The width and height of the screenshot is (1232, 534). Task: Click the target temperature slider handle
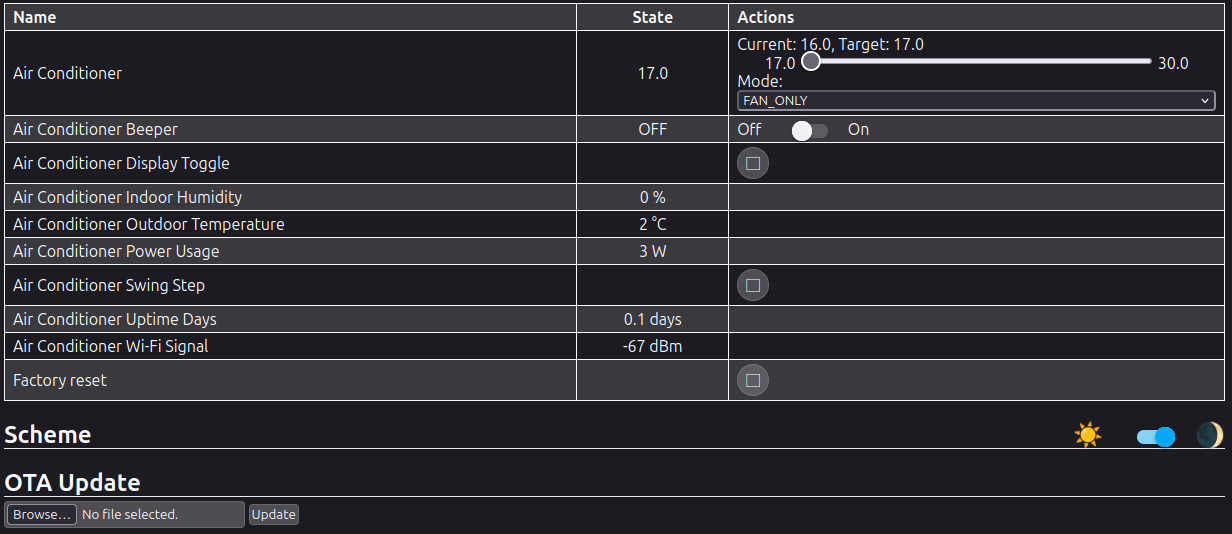point(811,62)
